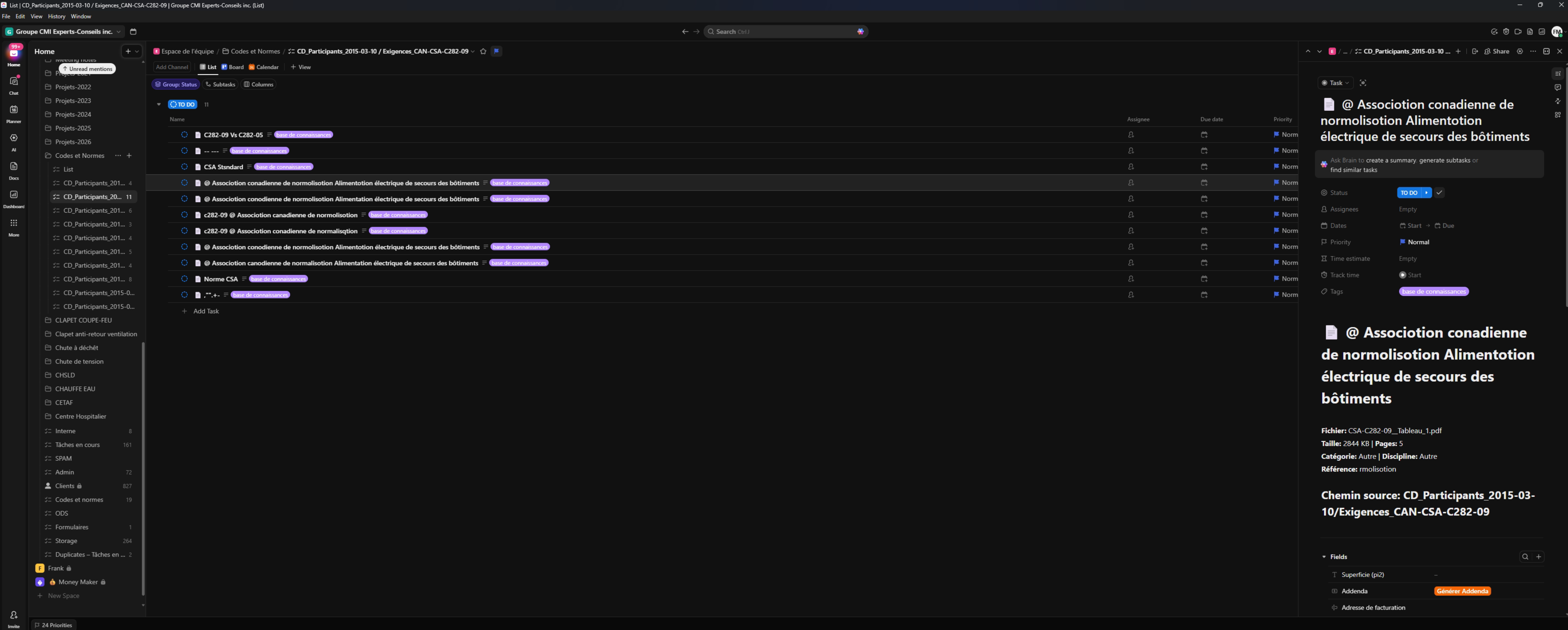Click the Générer Addenda button
This screenshot has width=1568, height=630.
tap(1462, 591)
